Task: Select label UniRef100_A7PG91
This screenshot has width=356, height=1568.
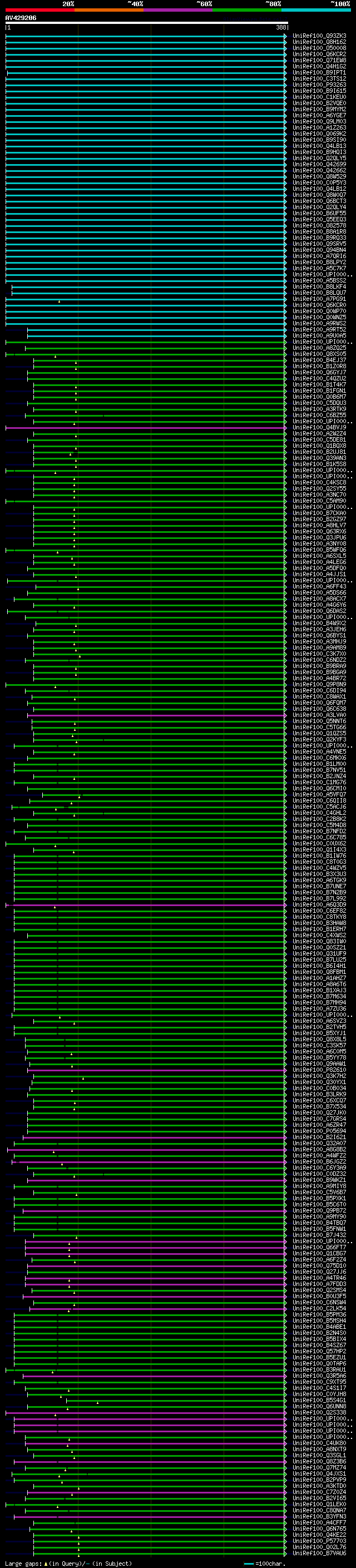Action: 319,299
